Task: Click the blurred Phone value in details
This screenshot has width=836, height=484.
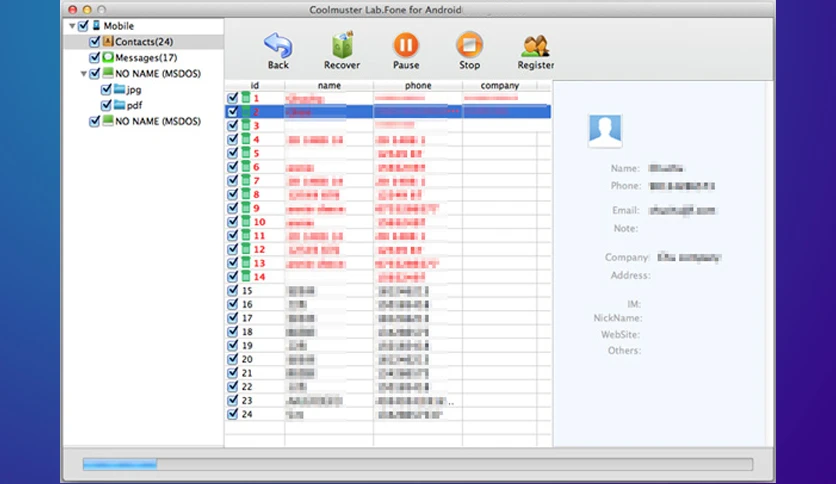Action: [682, 186]
